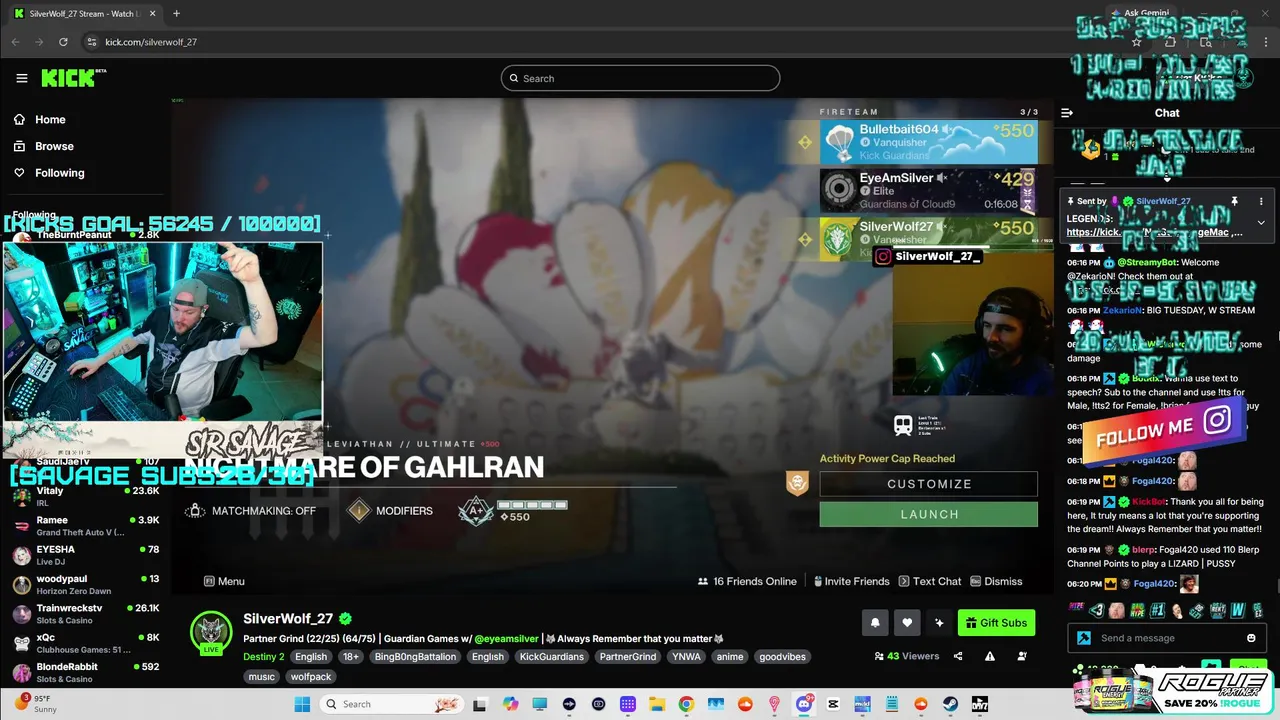
Task: Select the goodvibes tag
Action: click(x=781, y=657)
